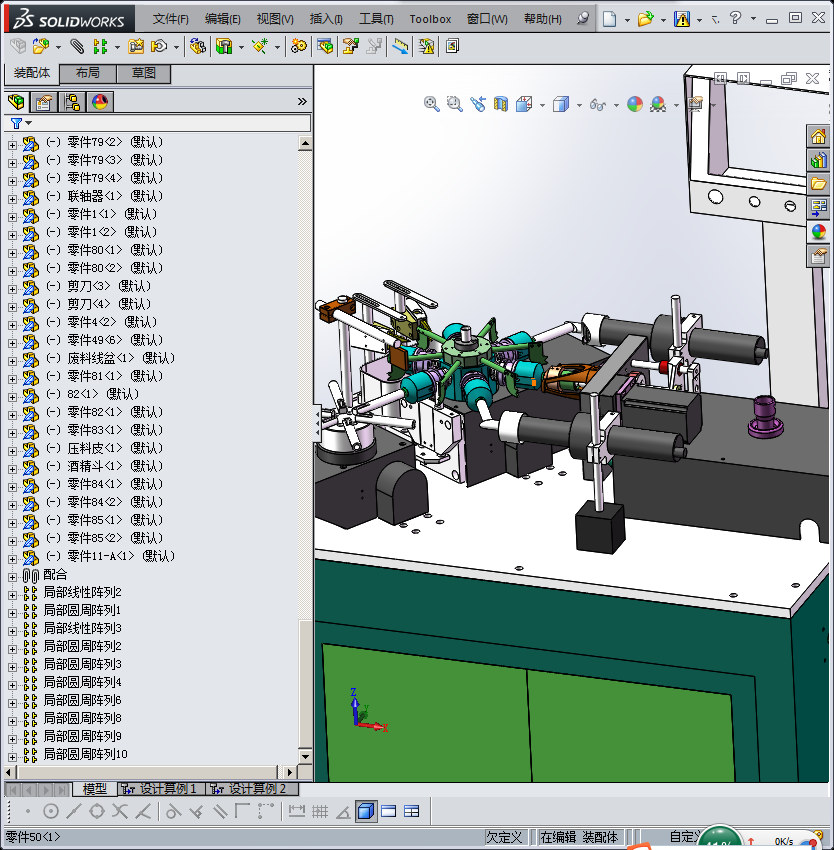Open the Design Library in task pane
834x850 pixels.
(818, 160)
